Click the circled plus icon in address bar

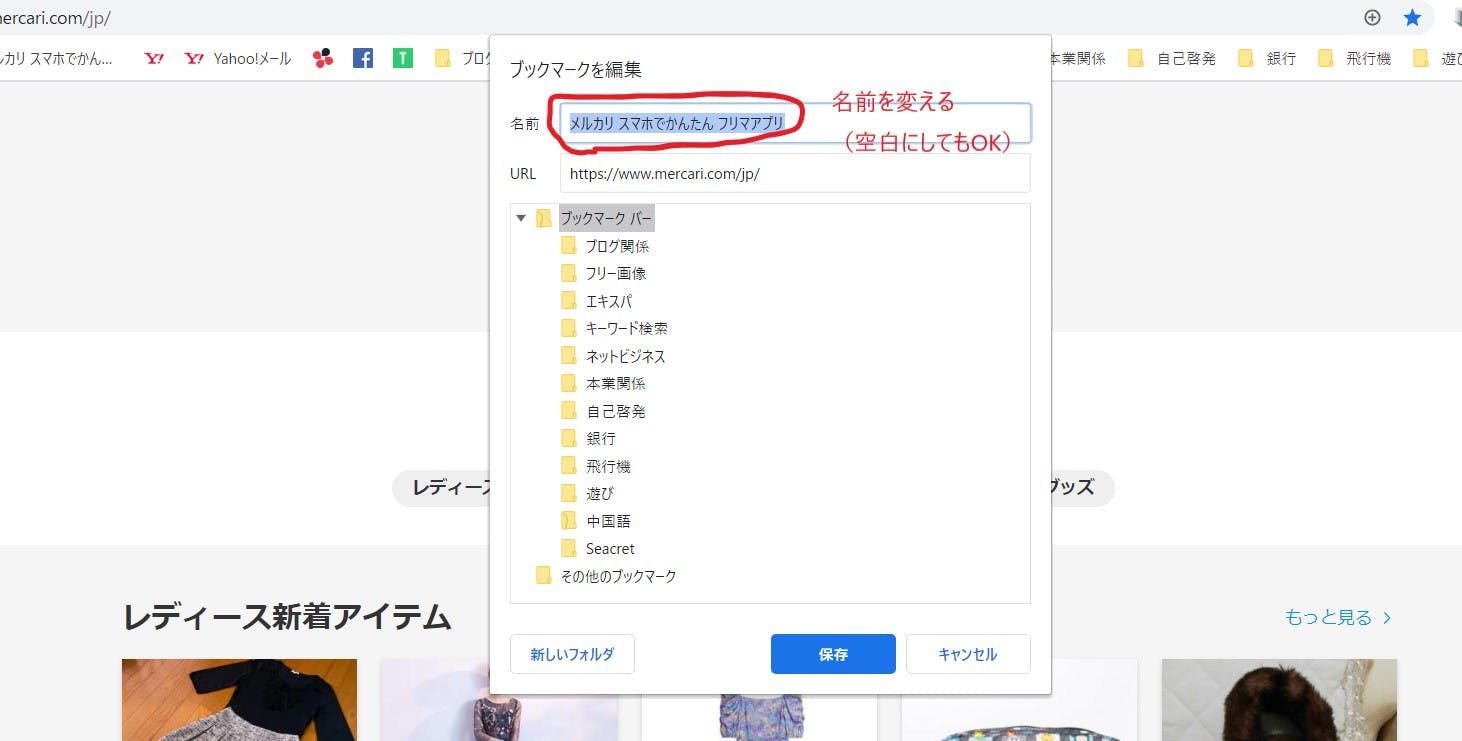point(1372,18)
